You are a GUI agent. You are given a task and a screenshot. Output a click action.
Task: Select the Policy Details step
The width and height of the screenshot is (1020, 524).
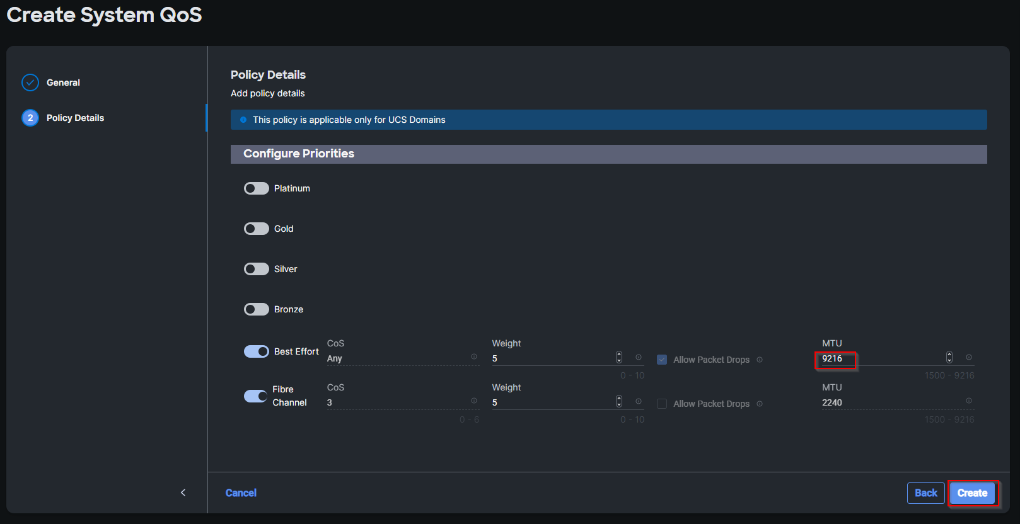click(75, 118)
